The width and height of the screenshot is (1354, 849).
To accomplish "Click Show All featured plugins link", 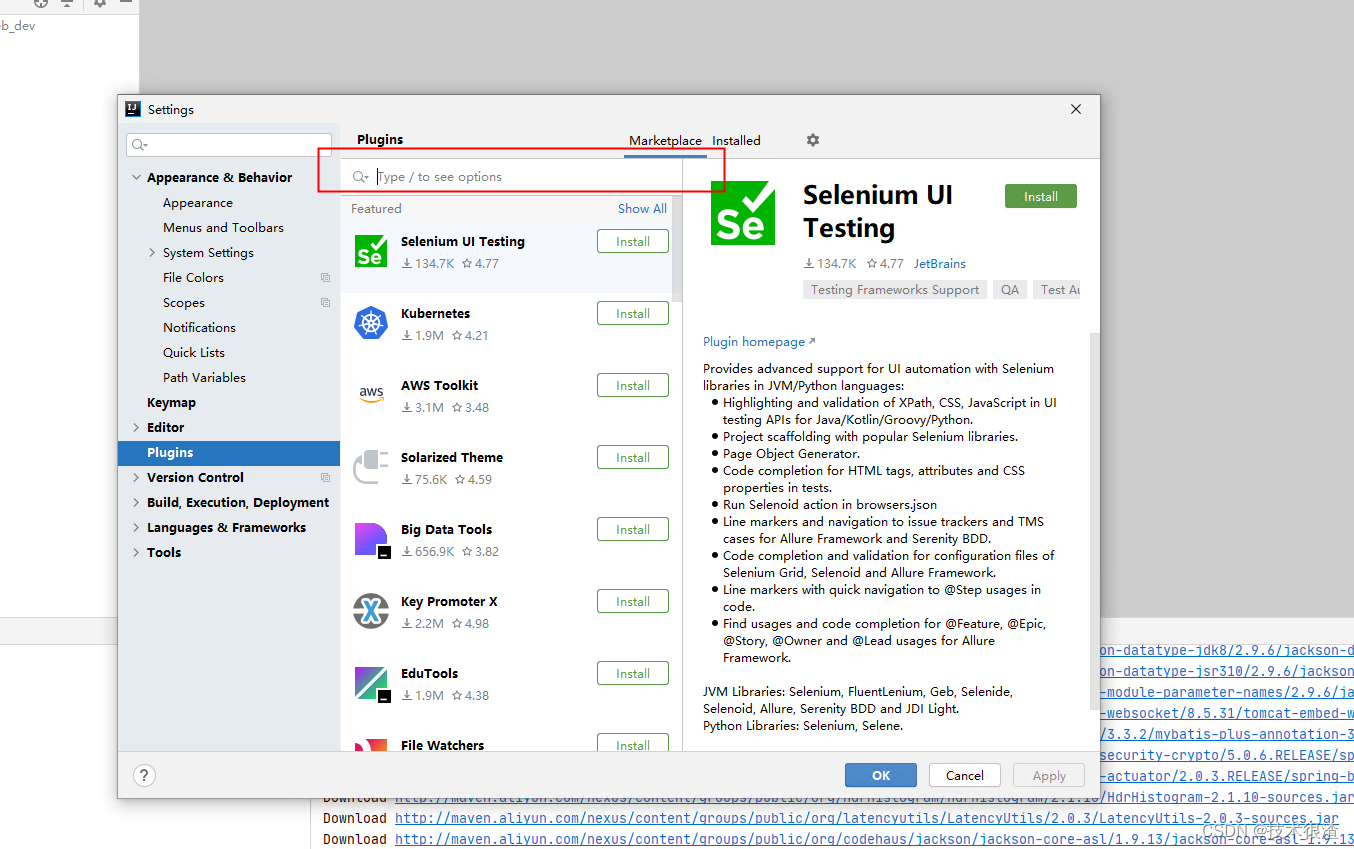I will pos(642,209).
